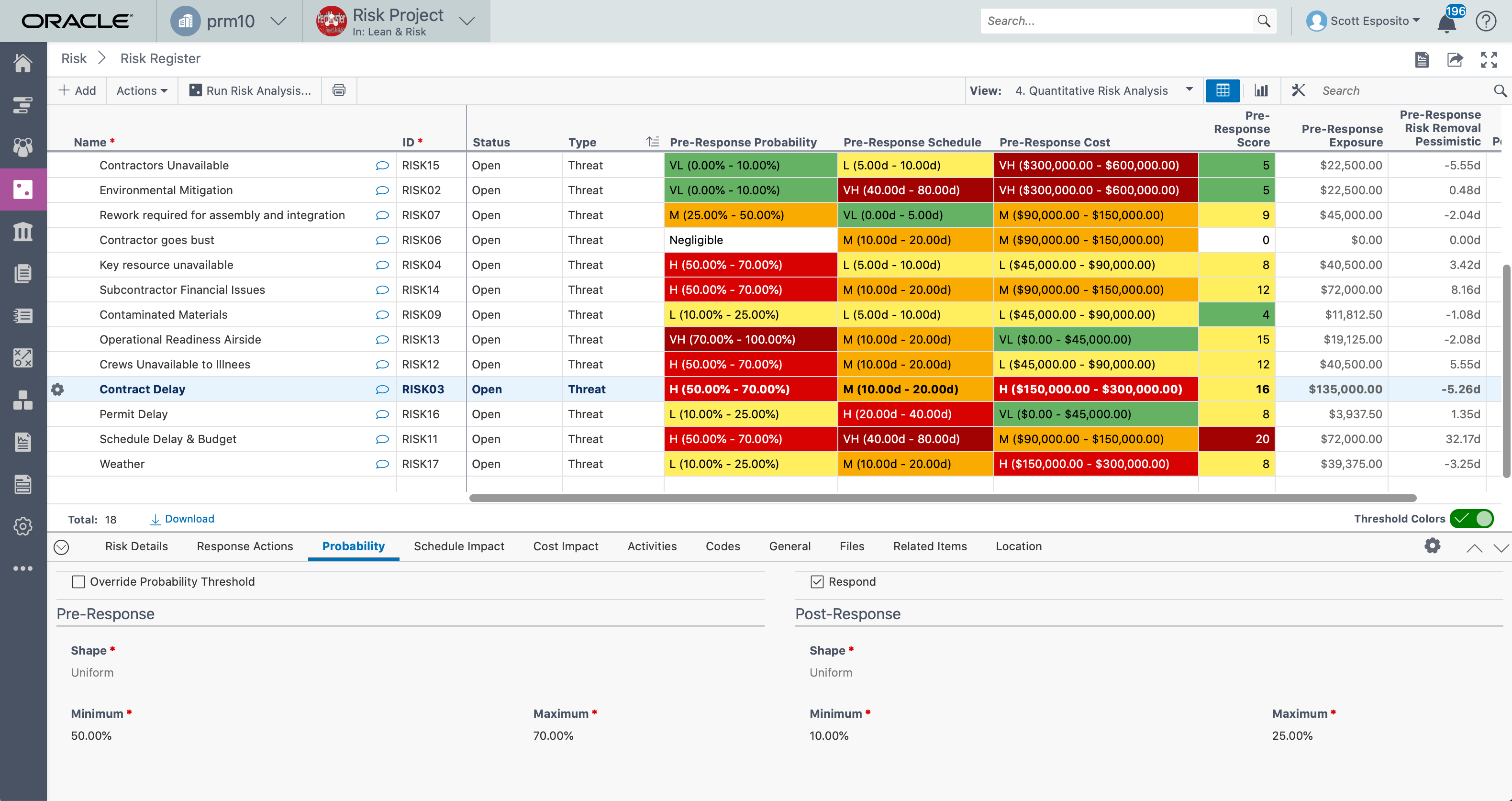Open the help question mark icon

pyautogui.click(x=1486, y=21)
